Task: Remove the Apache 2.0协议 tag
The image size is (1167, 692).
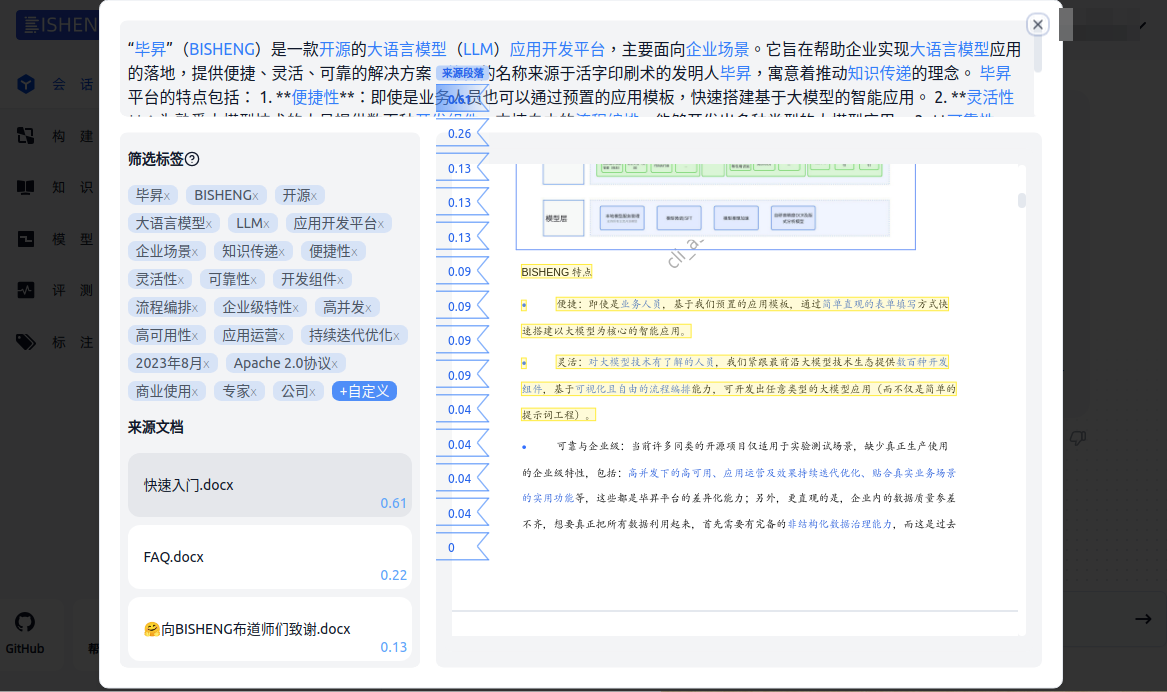Action: [x=335, y=365]
